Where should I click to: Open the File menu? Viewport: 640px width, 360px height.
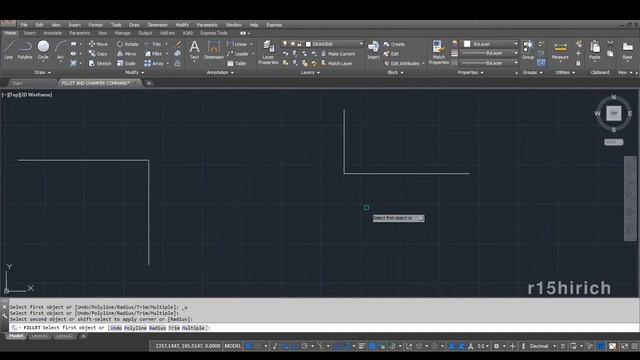(x=24, y=25)
